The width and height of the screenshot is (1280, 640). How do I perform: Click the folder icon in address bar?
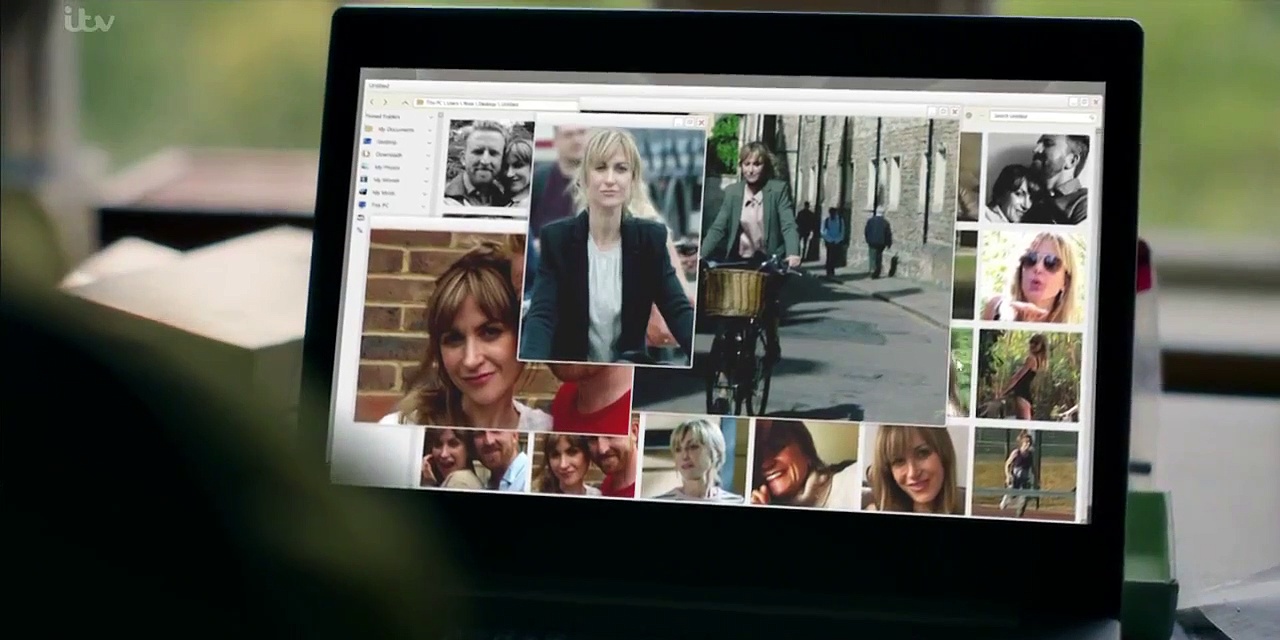pos(421,103)
